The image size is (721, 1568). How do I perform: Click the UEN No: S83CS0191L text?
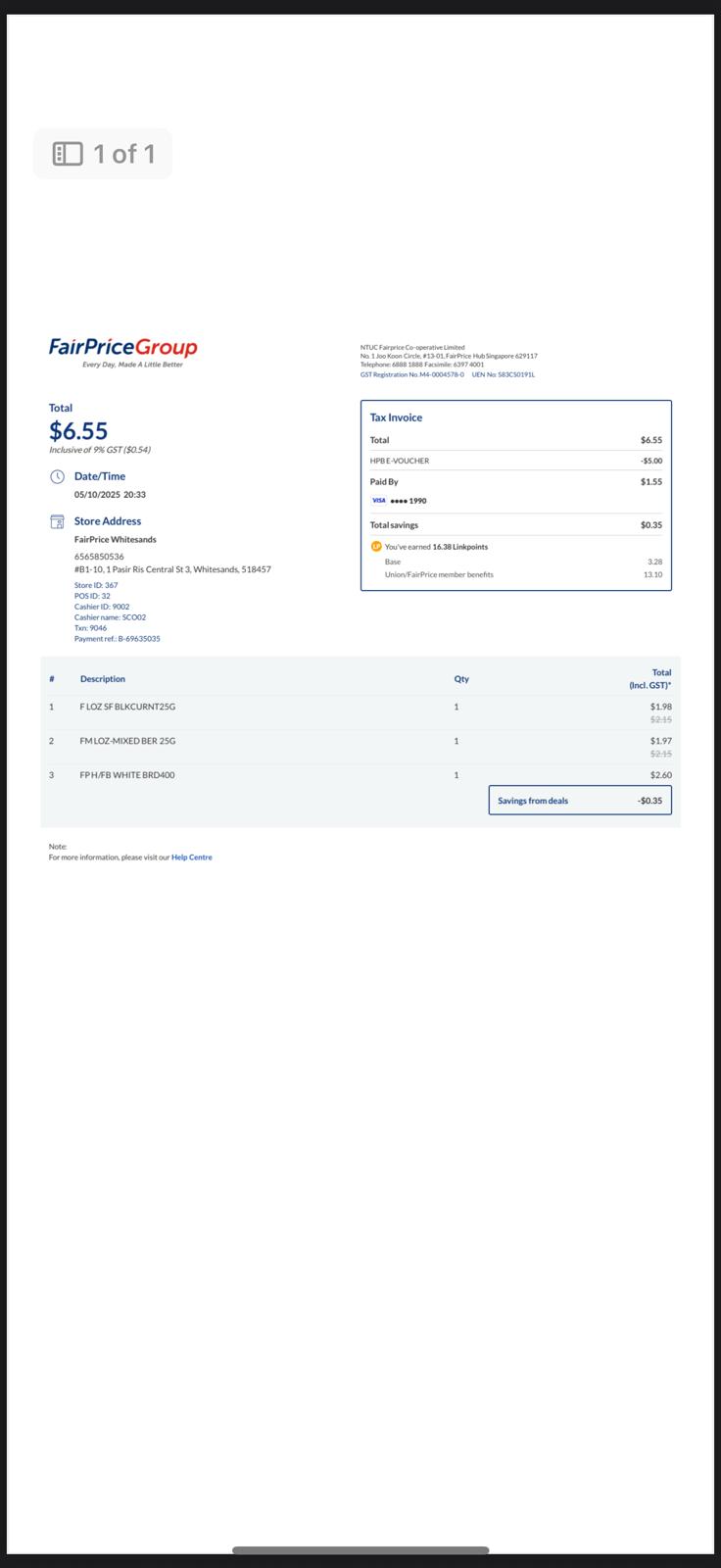504,374
